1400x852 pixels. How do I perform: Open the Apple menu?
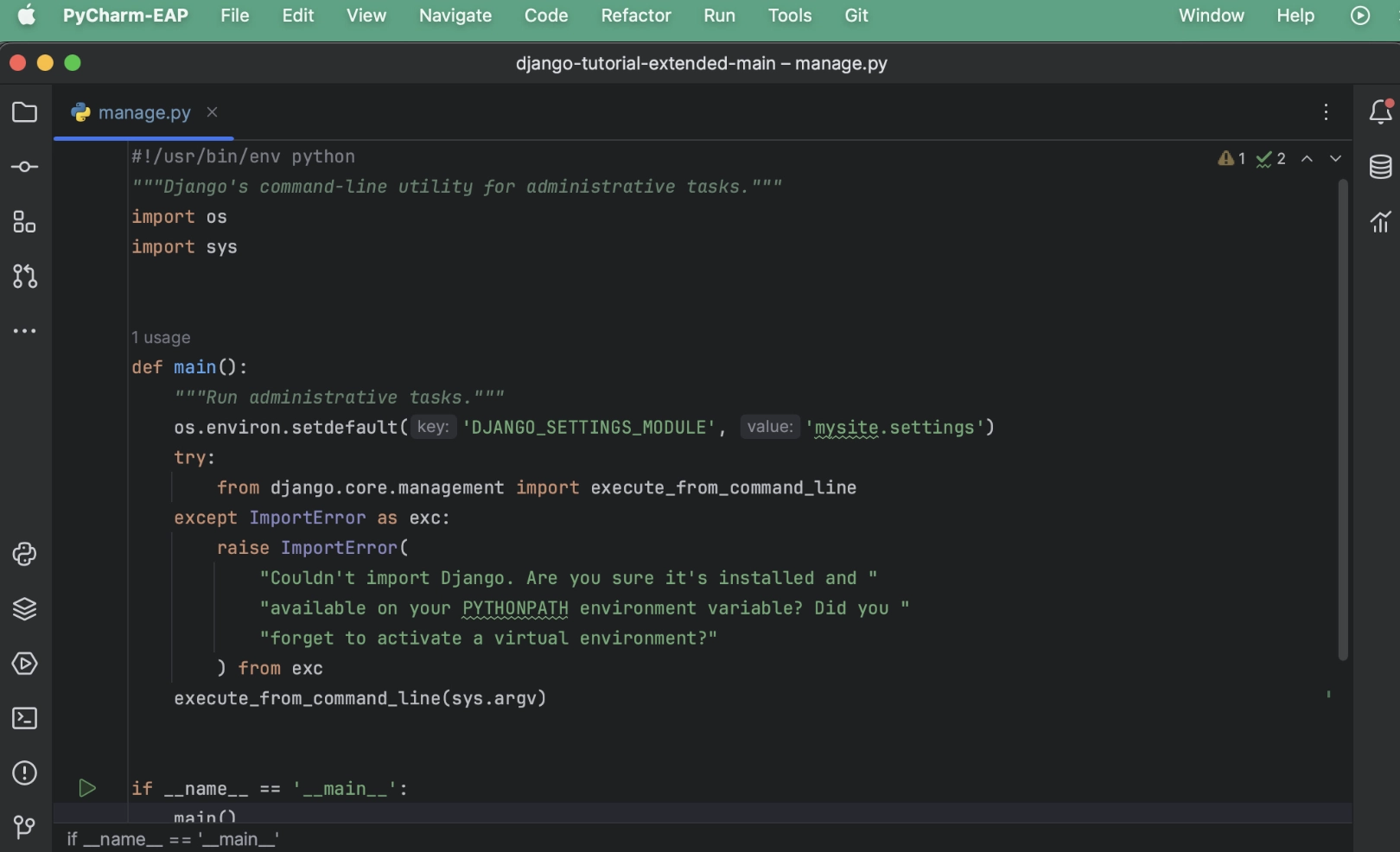coord(27,16)
